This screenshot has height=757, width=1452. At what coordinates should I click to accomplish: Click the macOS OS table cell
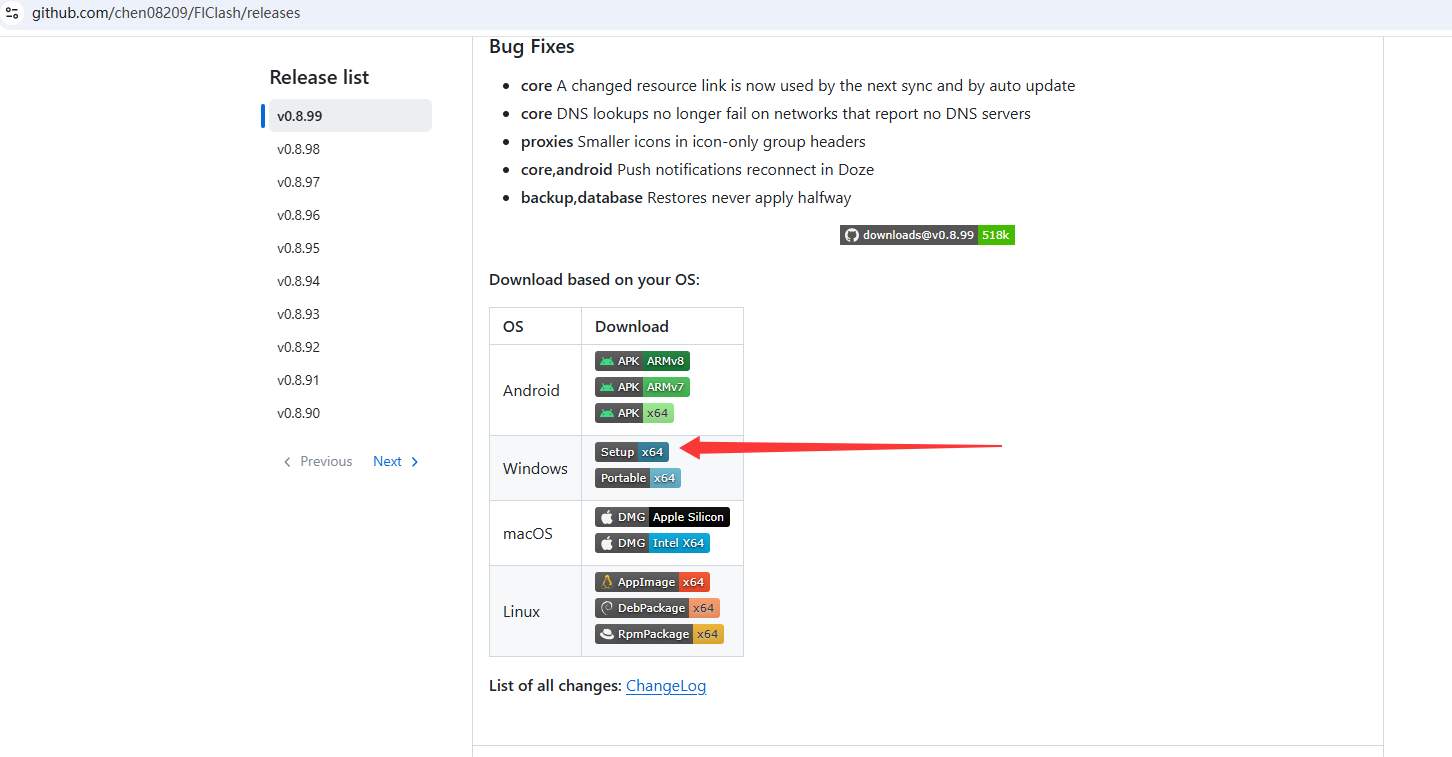pos(535,533)
